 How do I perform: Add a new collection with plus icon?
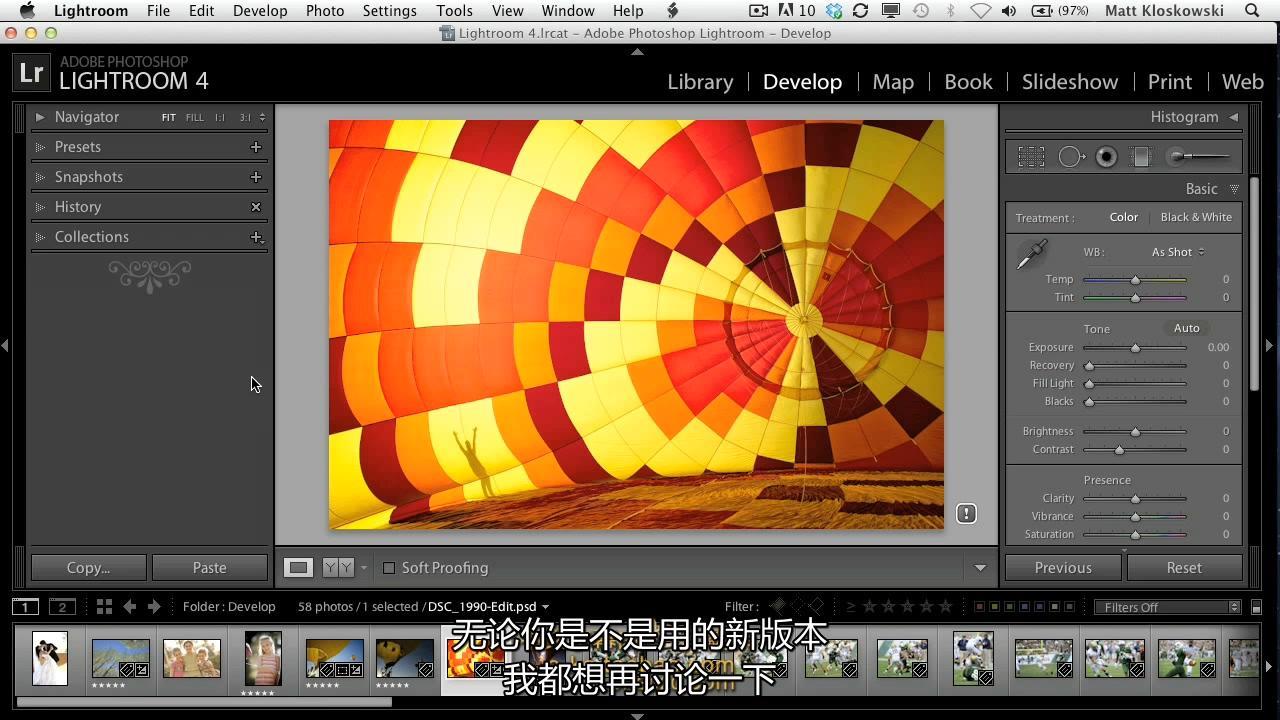[x=256, y=237]
